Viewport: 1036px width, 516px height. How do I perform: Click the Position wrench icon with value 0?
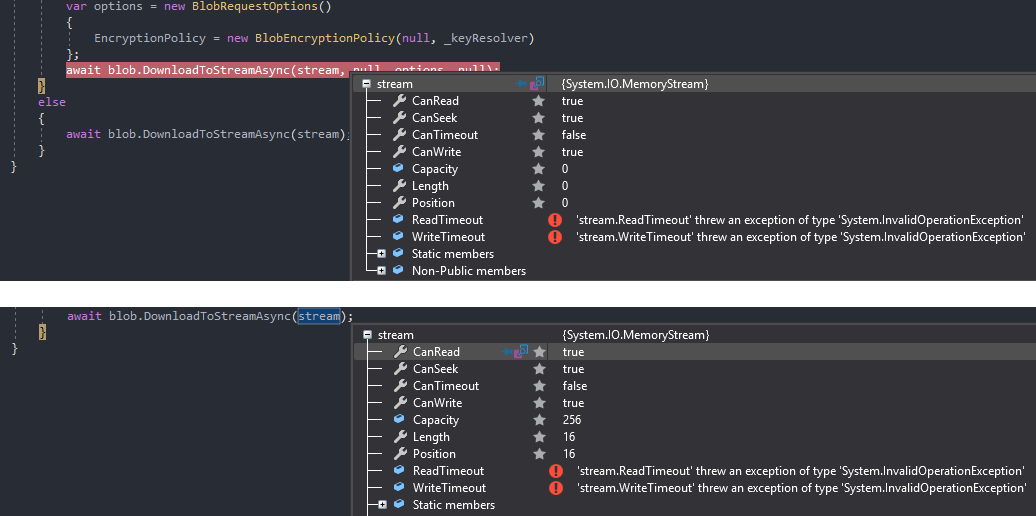[399, 203]
